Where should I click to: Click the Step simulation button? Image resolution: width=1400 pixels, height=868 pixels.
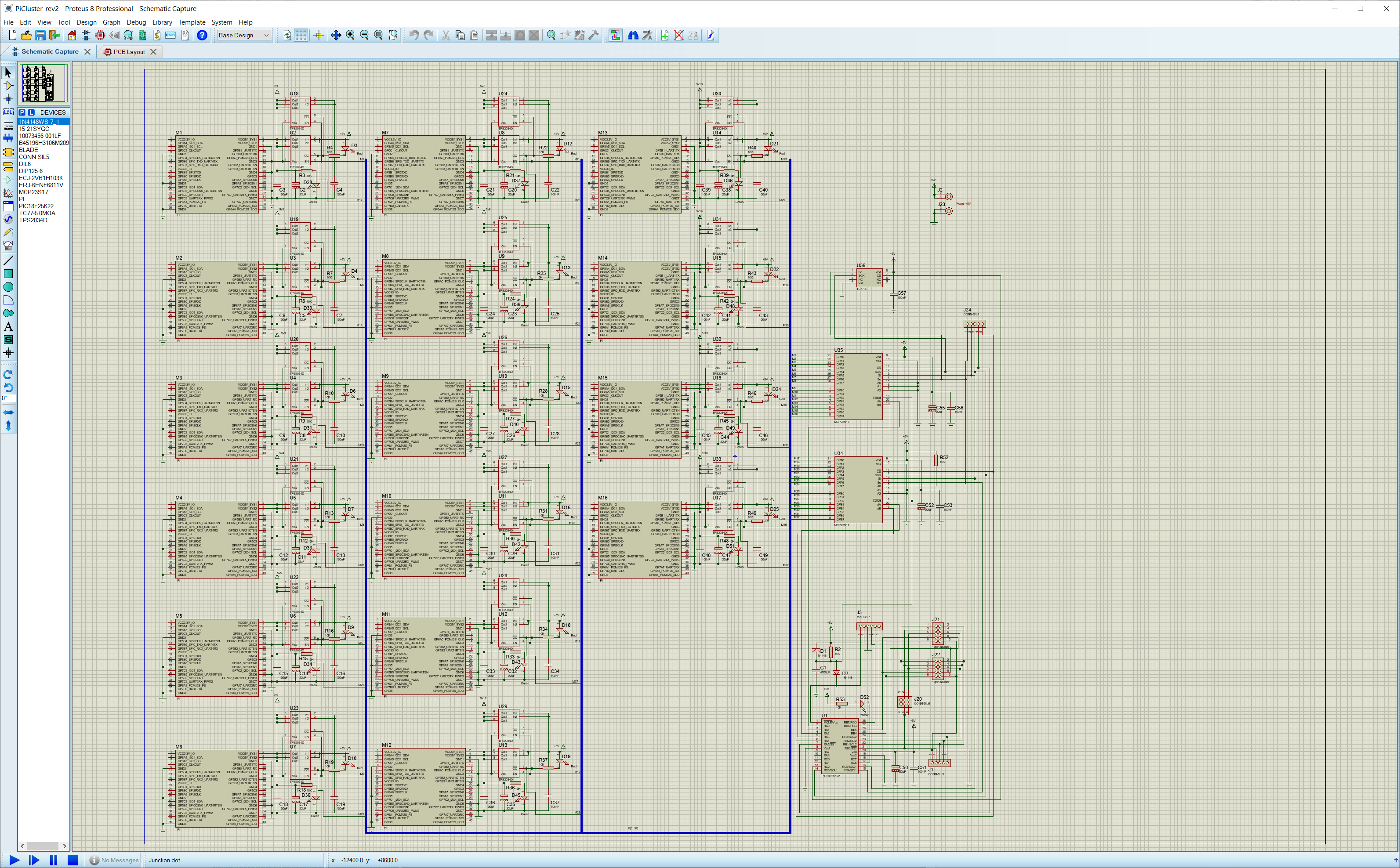point(34,860)
